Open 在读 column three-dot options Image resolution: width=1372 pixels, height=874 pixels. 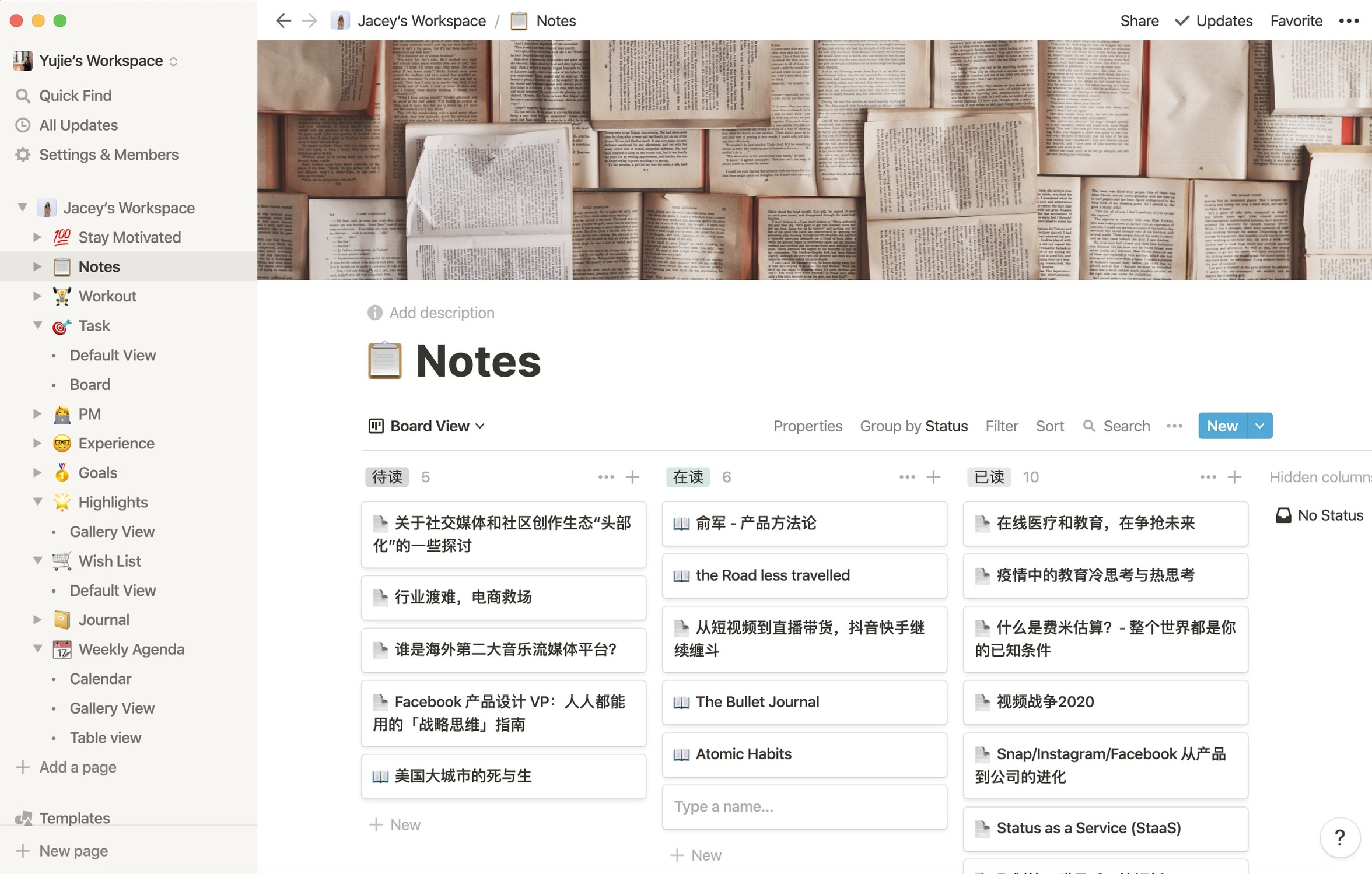click(907, 477)
